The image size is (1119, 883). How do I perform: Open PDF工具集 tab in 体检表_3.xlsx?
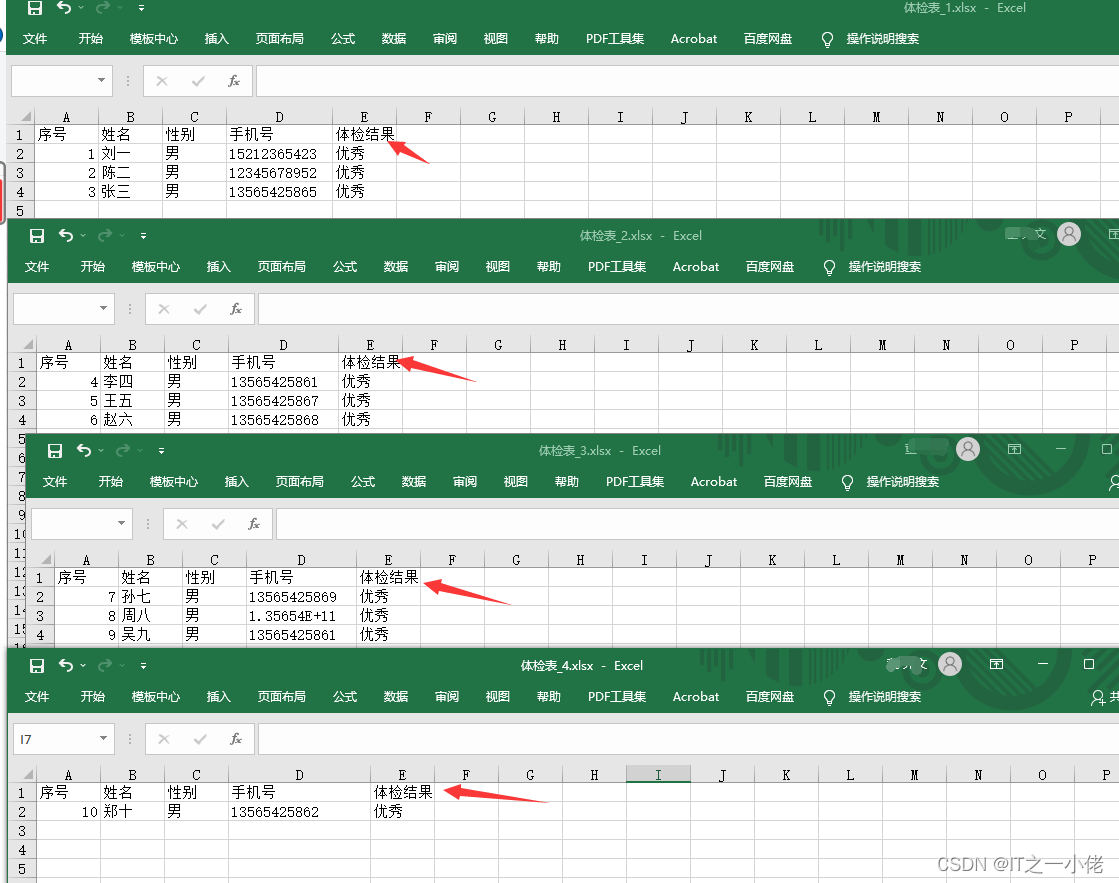[x=635, y=481]
